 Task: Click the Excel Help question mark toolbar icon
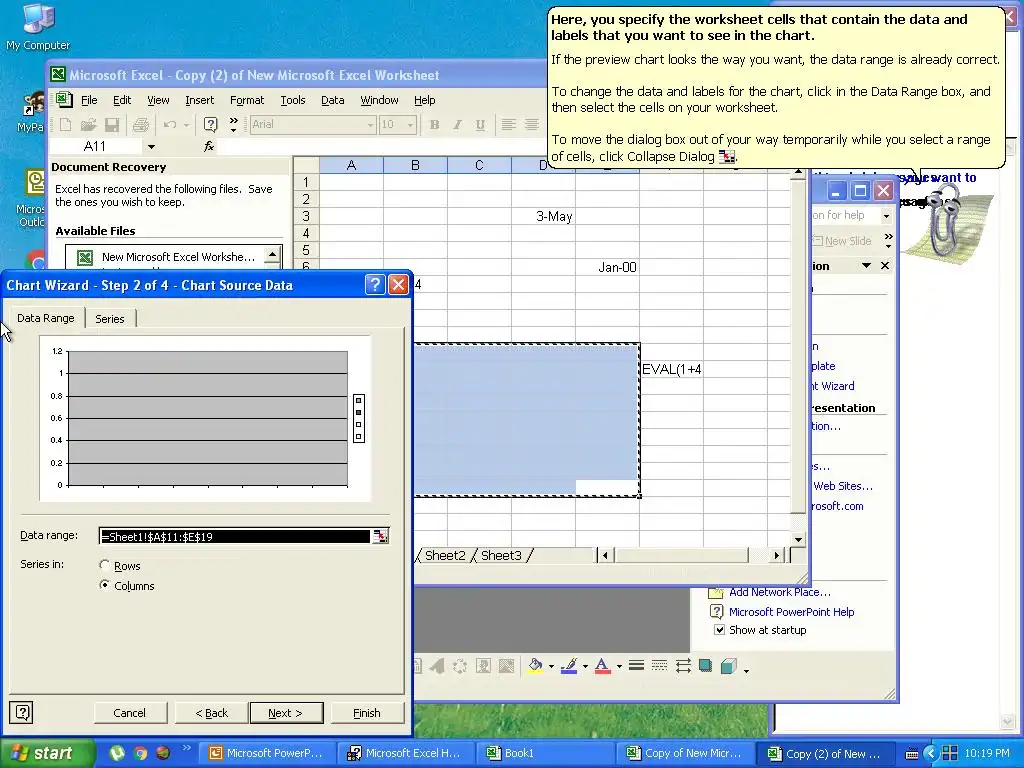click(210, 124)
